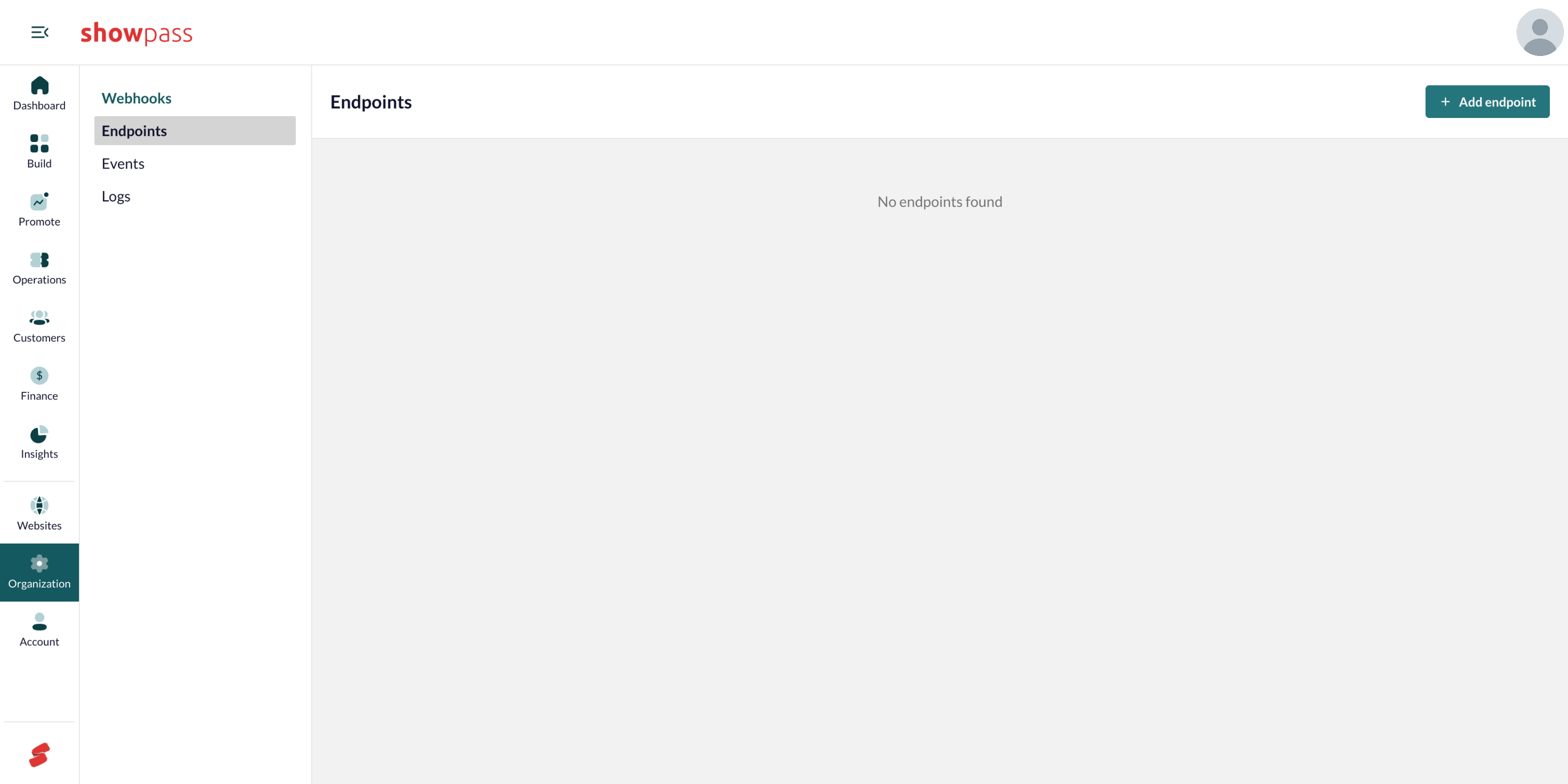The width and height of the screenshot is (1568, 784).
Task: Open the Account section
Action: pyautogui.click(x=39, y=630)
